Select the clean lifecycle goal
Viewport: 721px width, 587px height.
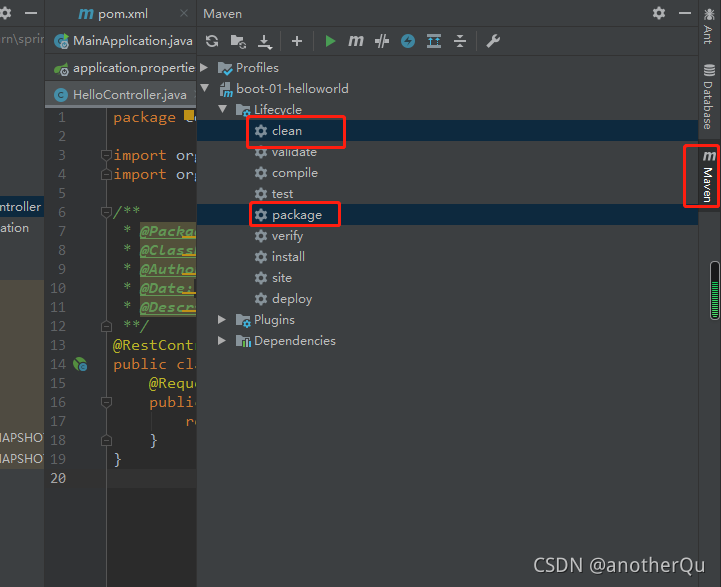[447, 131]
